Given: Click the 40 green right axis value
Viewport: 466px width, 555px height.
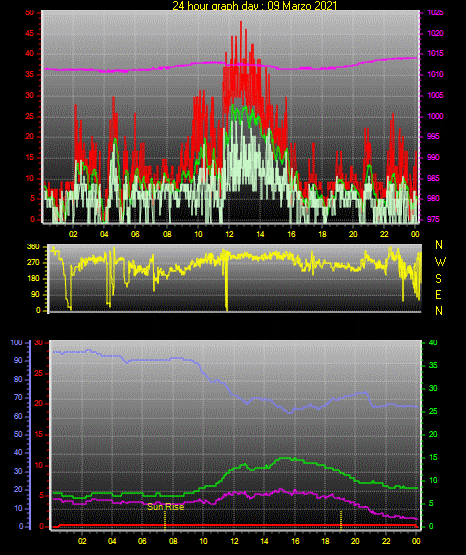Looking at the screenshot, I should (433, 342).
